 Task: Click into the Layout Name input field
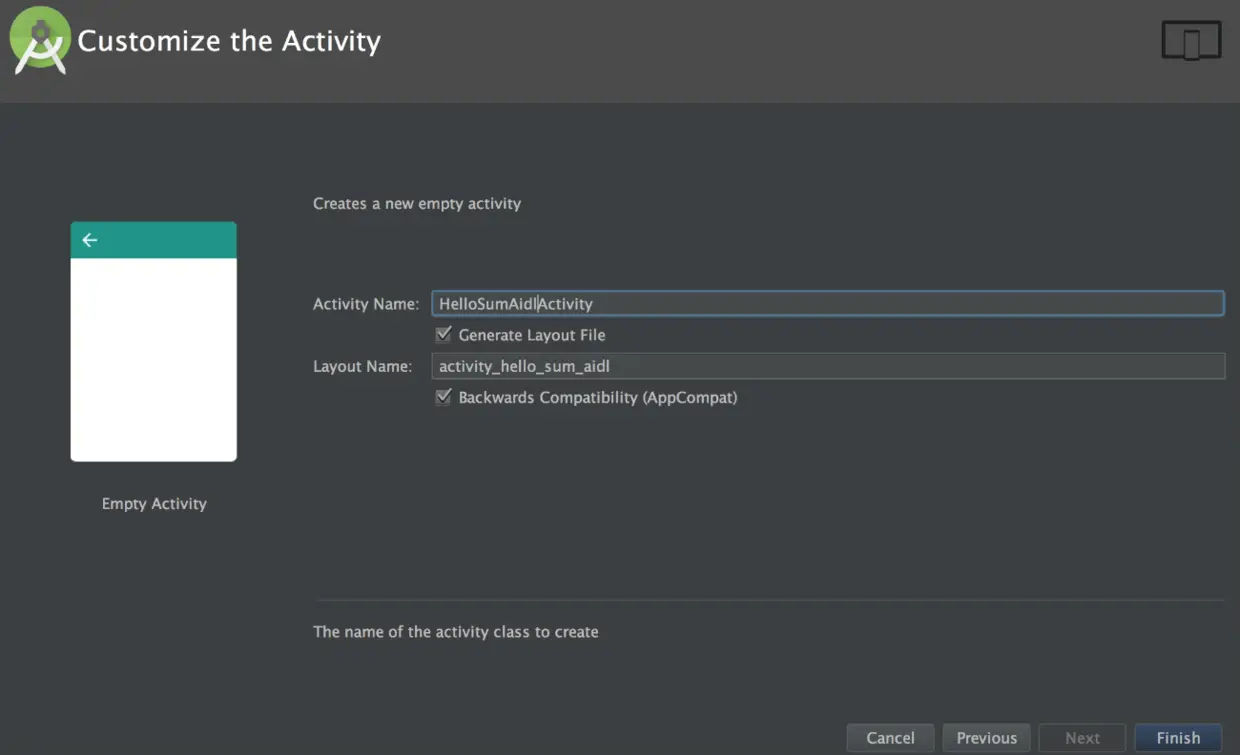pos(827,366)
